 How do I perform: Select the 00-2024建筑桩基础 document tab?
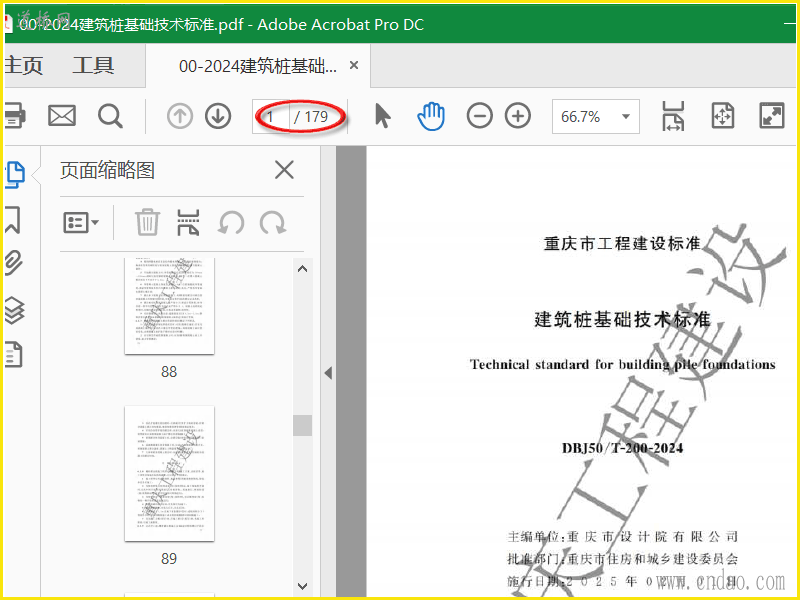258,66
